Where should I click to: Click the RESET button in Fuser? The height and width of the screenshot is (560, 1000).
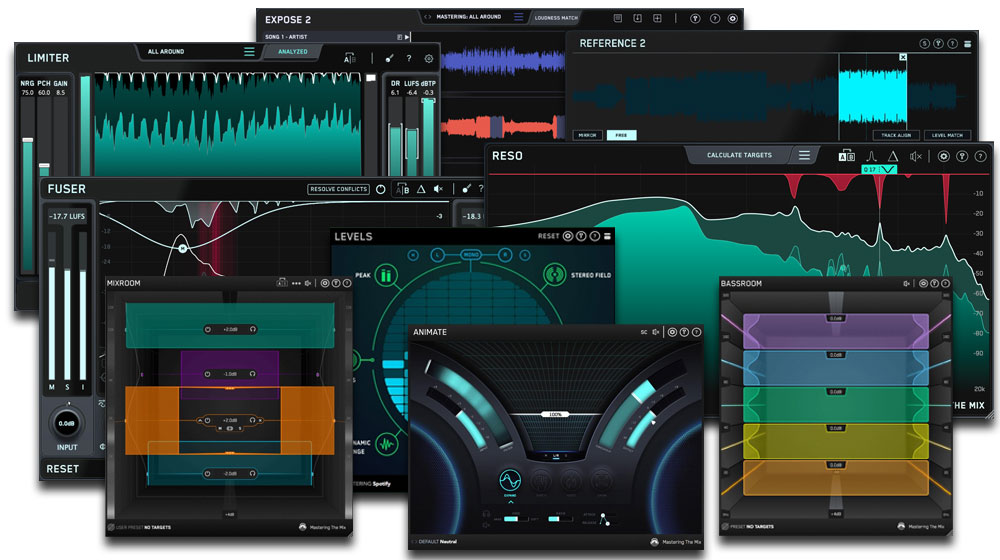pyautogui.click(x=62, y=469)
